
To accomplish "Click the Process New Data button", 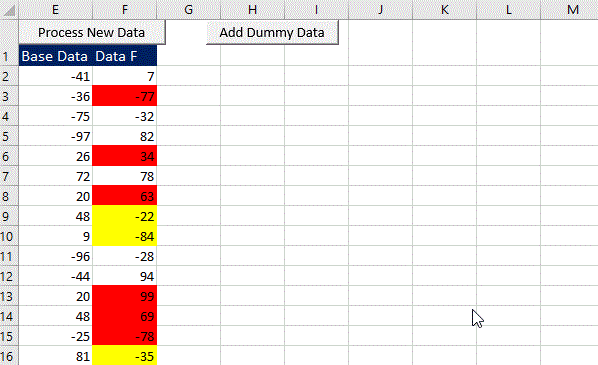I will pos(92,32).
